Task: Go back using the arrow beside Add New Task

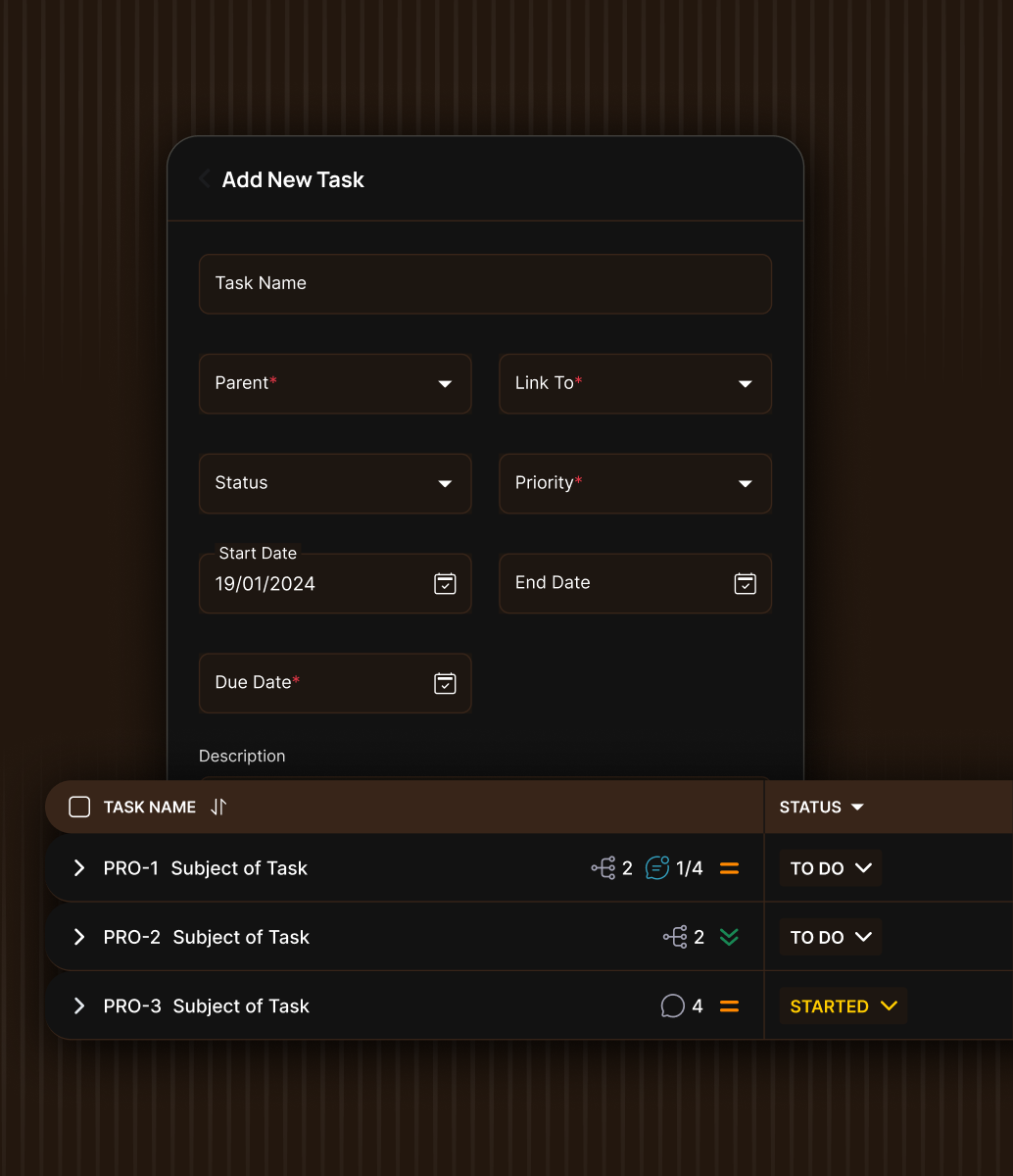Action: [x=204, y=179]
